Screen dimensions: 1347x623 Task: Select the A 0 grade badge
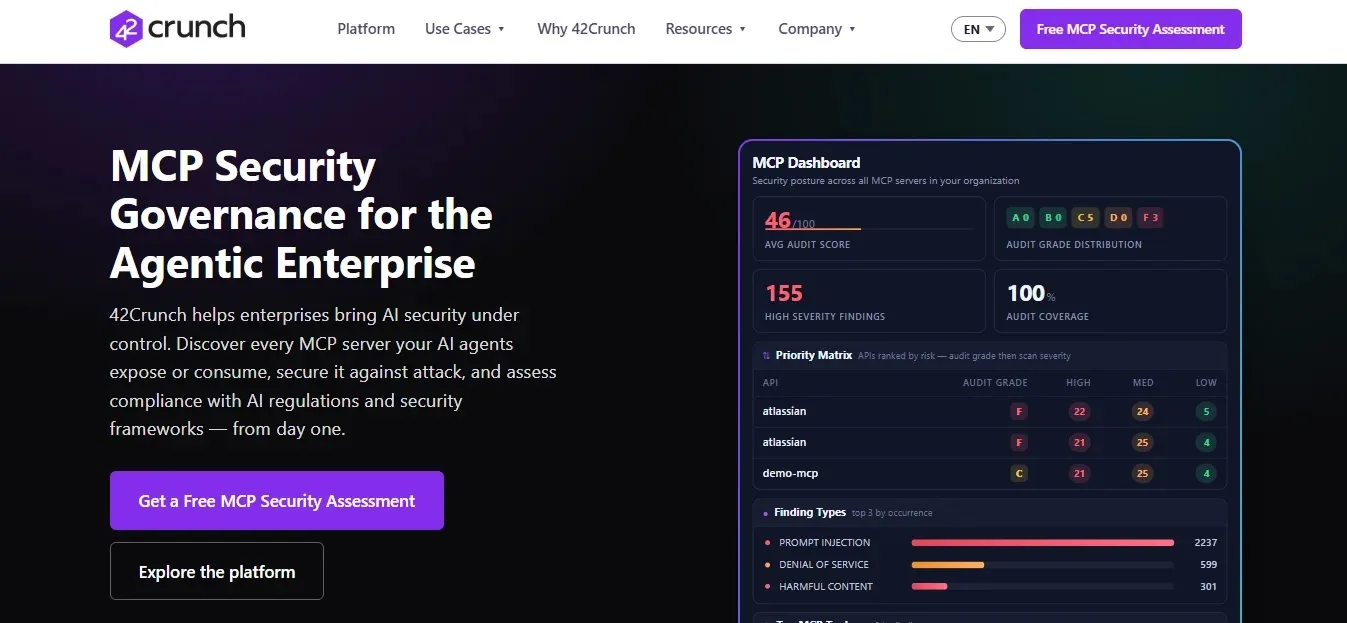coord(1020,217)
